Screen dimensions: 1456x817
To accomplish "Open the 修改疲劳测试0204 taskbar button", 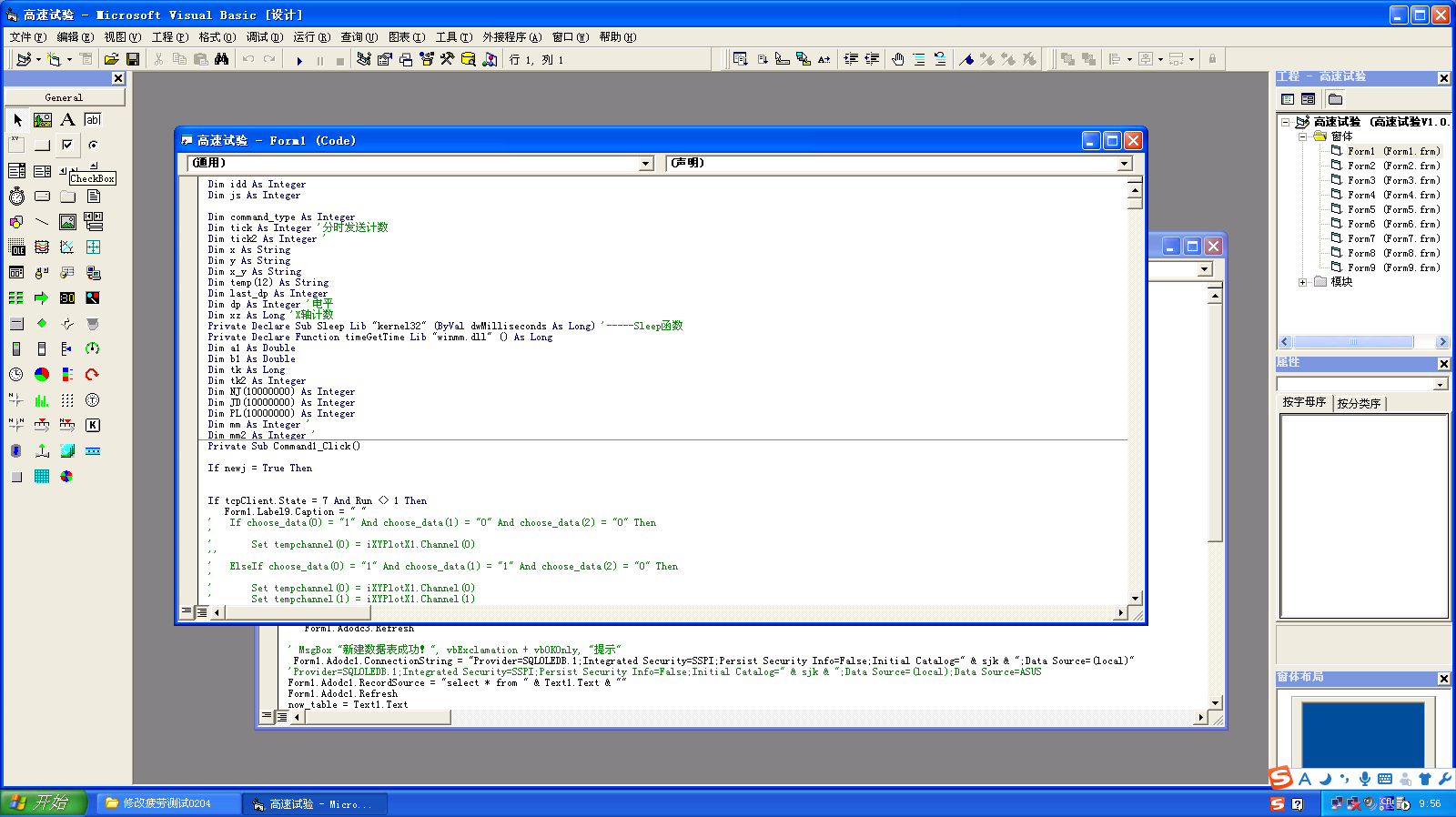I will point(168,803).
